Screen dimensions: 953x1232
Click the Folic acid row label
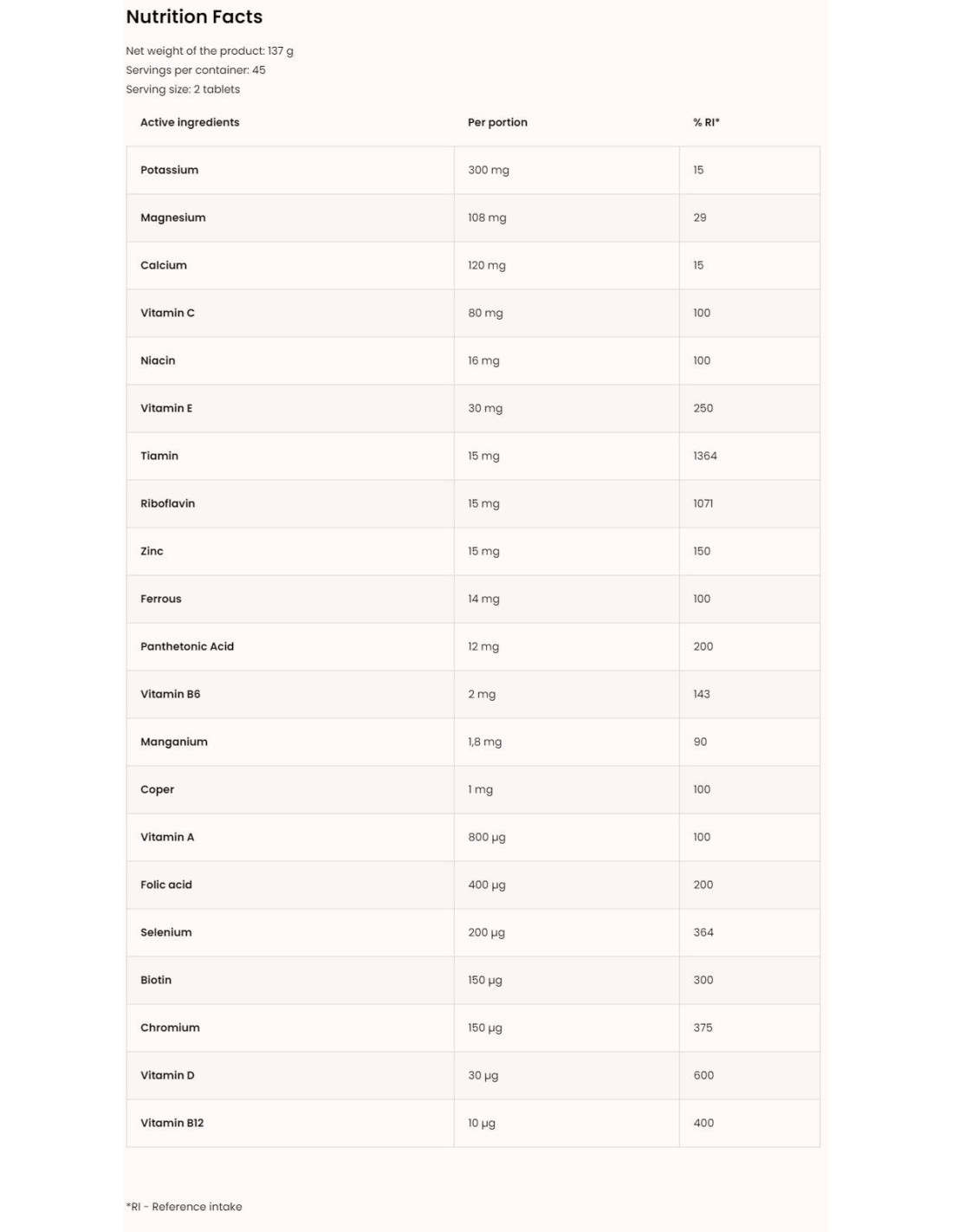point(166,885)
